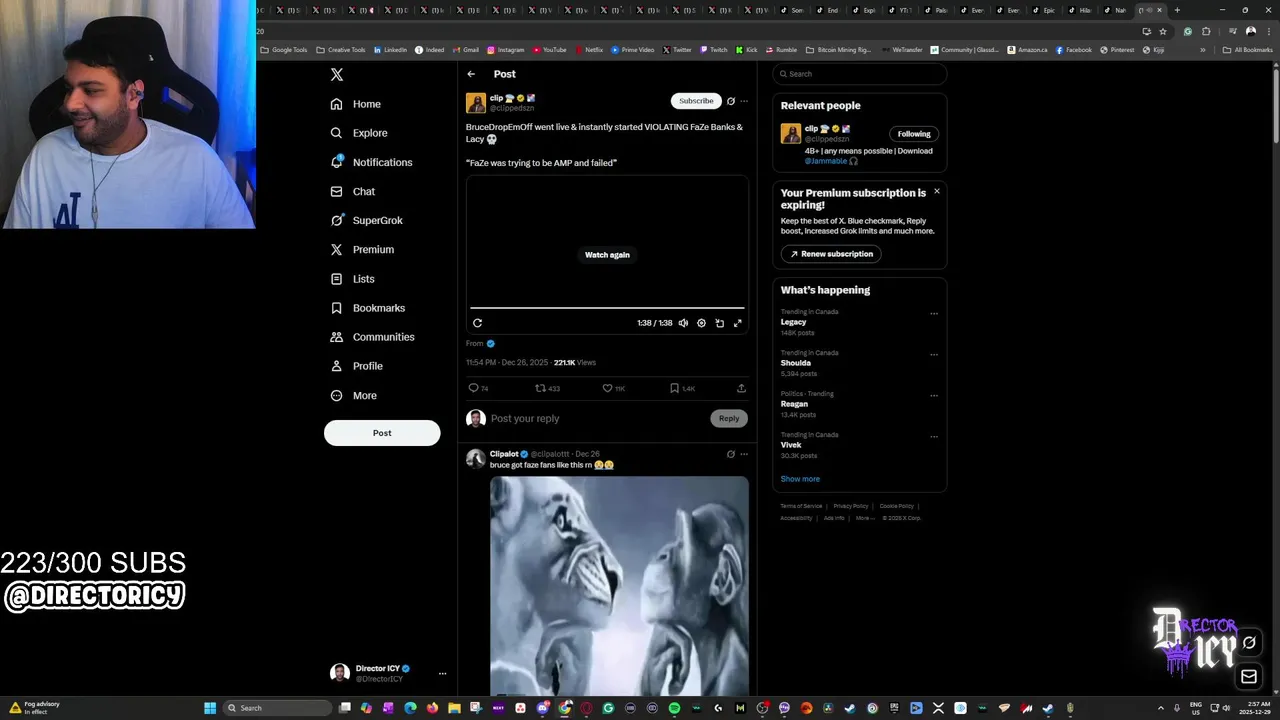Image resolution: width=1280 pixels, height=720 pixels.
Task: Open the Google Tools bookmark folder
Action: coord(284,50)
